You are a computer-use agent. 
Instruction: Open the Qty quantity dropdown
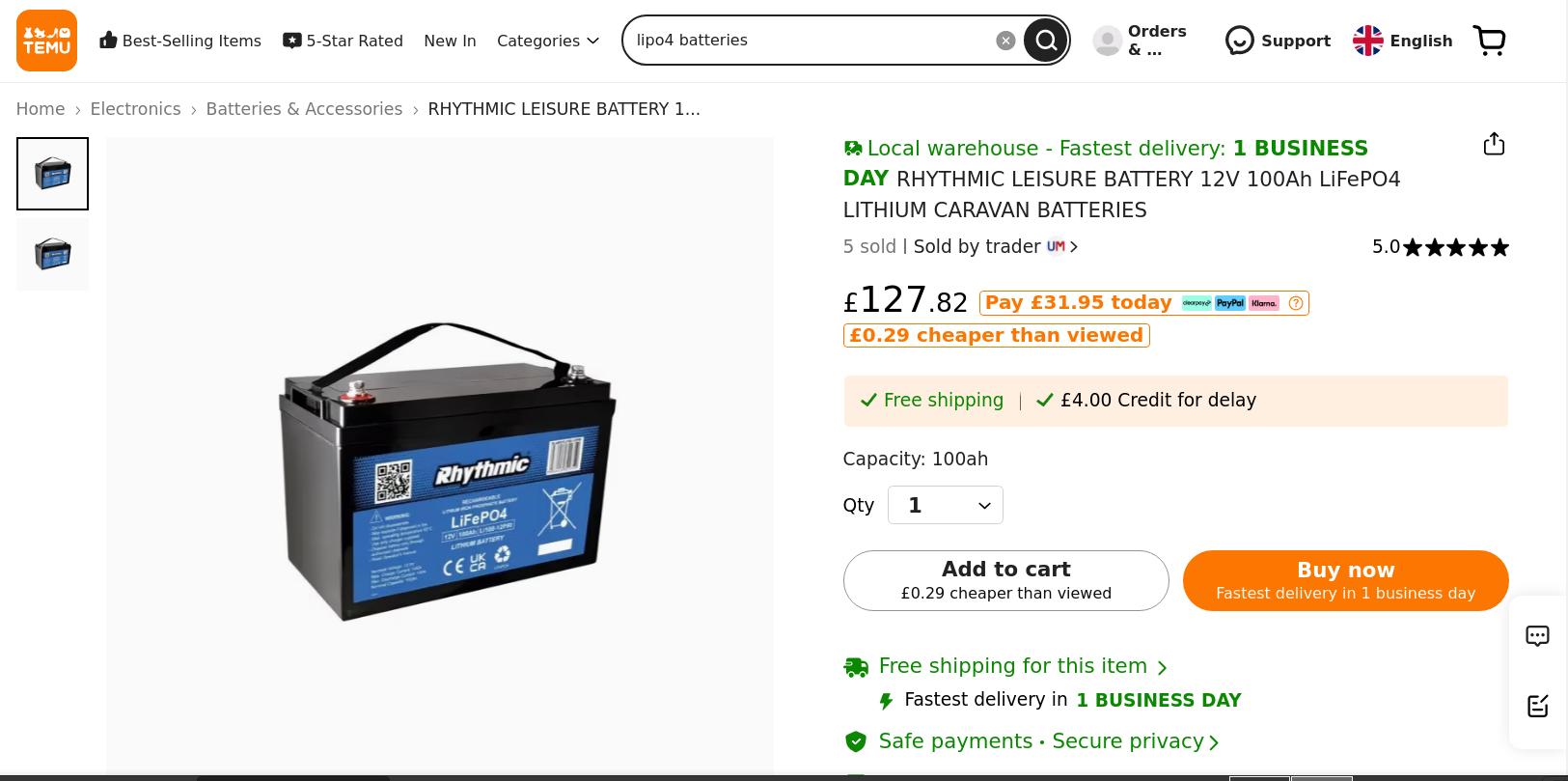tap(945, 505)
